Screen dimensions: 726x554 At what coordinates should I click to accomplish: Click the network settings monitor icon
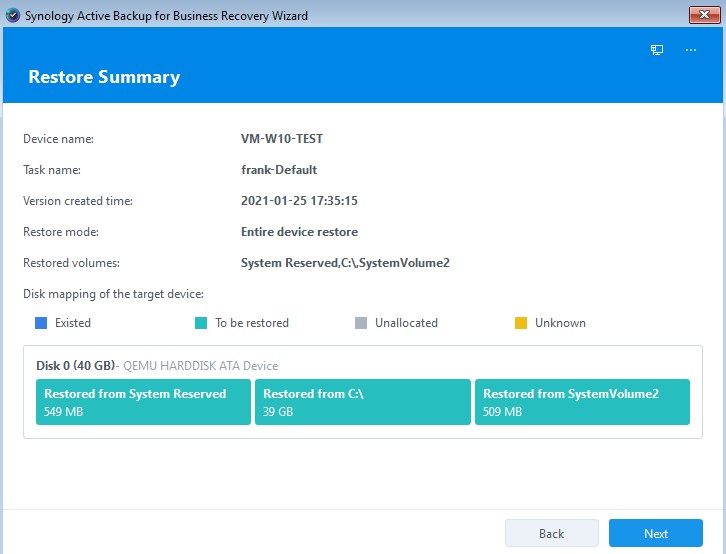coord(657,50)
